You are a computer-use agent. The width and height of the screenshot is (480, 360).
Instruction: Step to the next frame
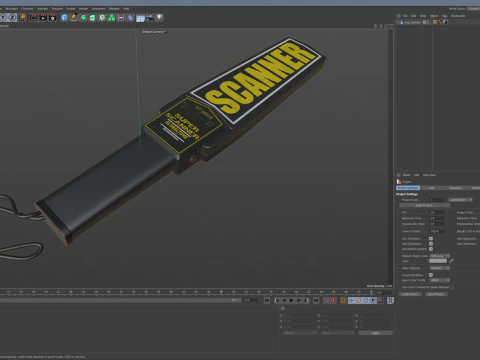299,300
